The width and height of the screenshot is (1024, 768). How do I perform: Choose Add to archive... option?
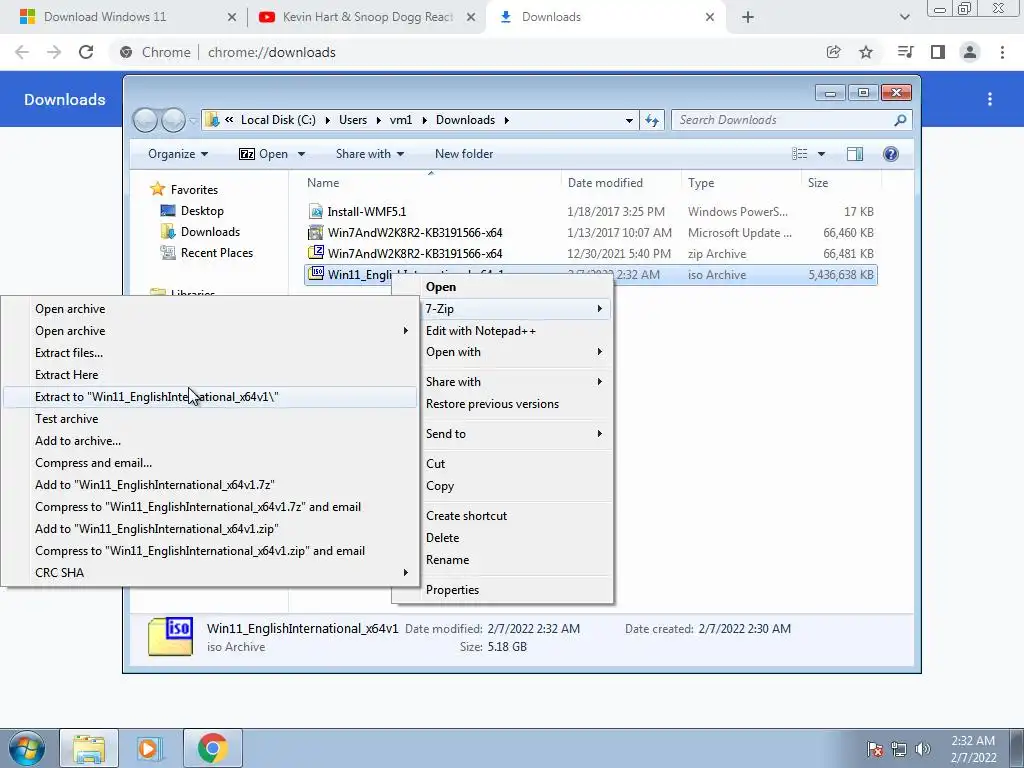tap(210, 441)
